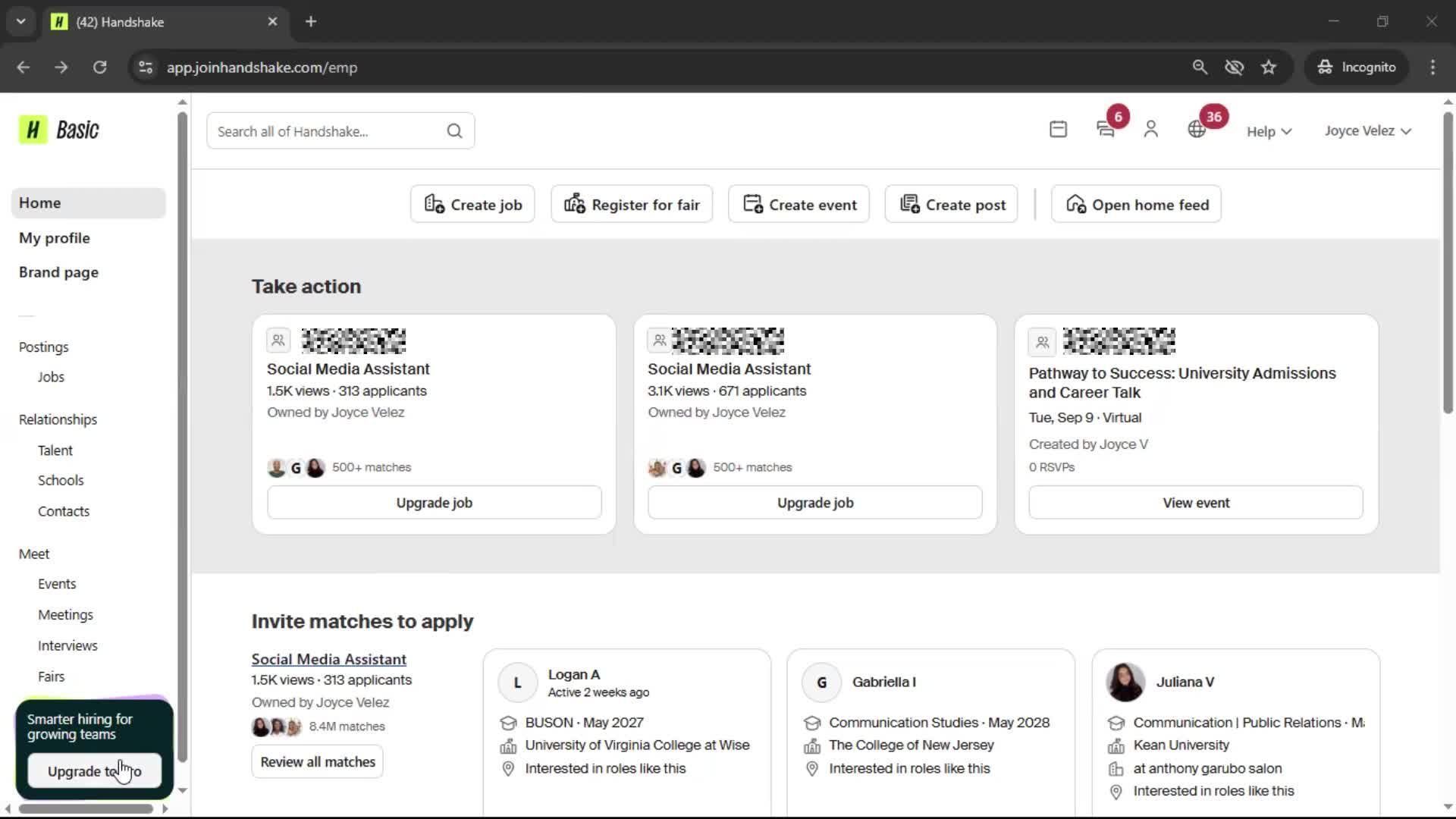Open Social Media Assistant link under Invite matches
The height and width of the screenshot is (819, 1456).
(328, 659)
